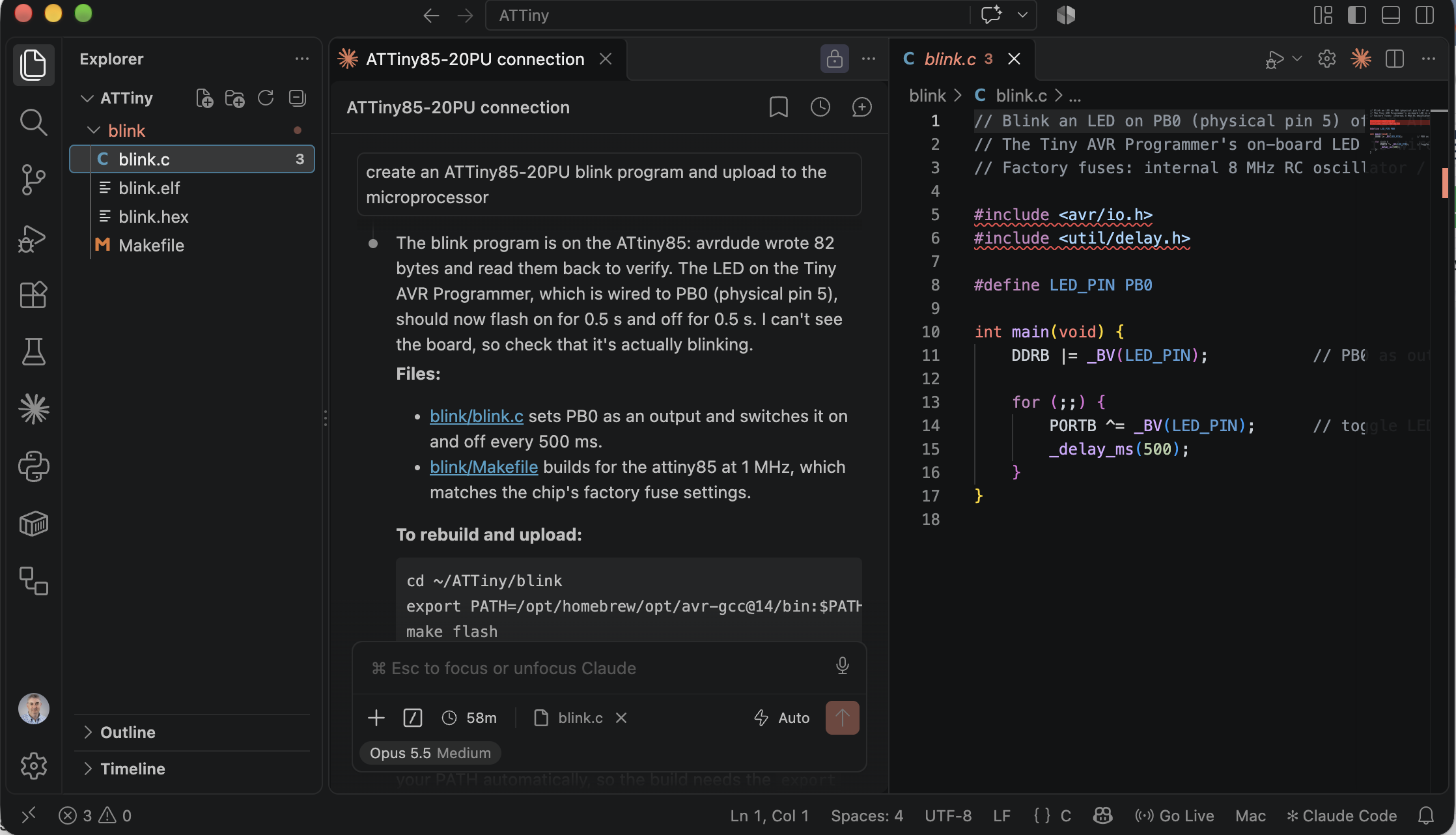Open the Claude Code sidebar panel
Viewport: 1456px width, 835px height.
(33, 409)
